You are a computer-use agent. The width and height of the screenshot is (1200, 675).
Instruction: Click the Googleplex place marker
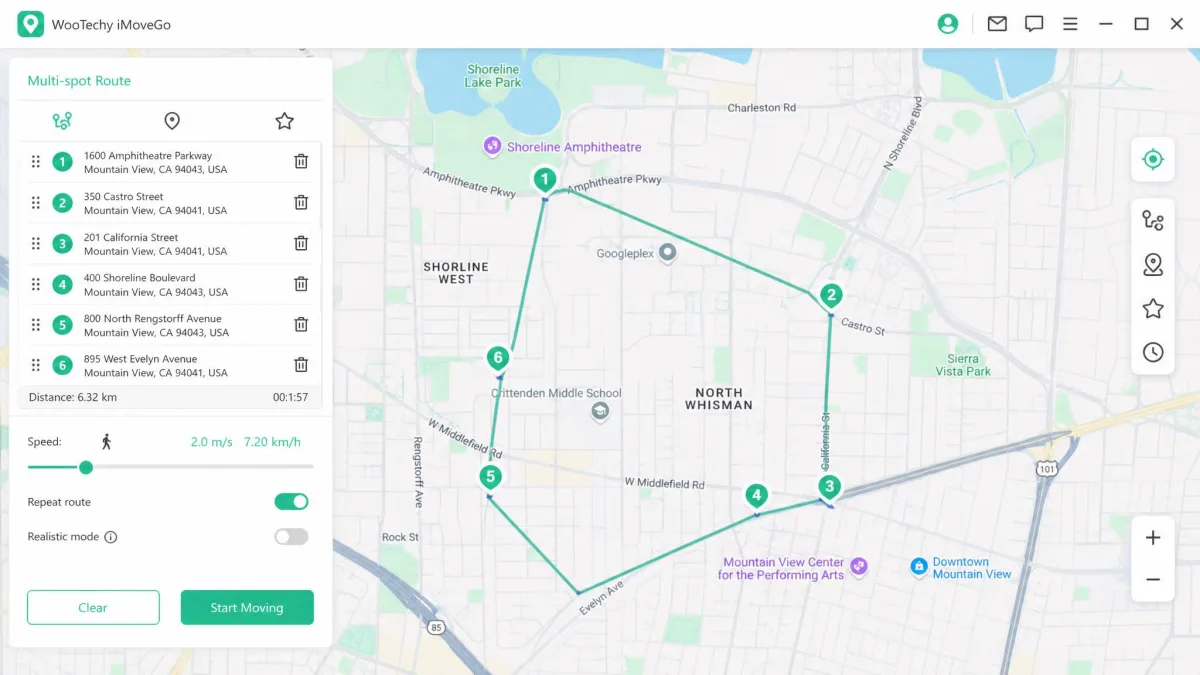[x=668, y=253]
